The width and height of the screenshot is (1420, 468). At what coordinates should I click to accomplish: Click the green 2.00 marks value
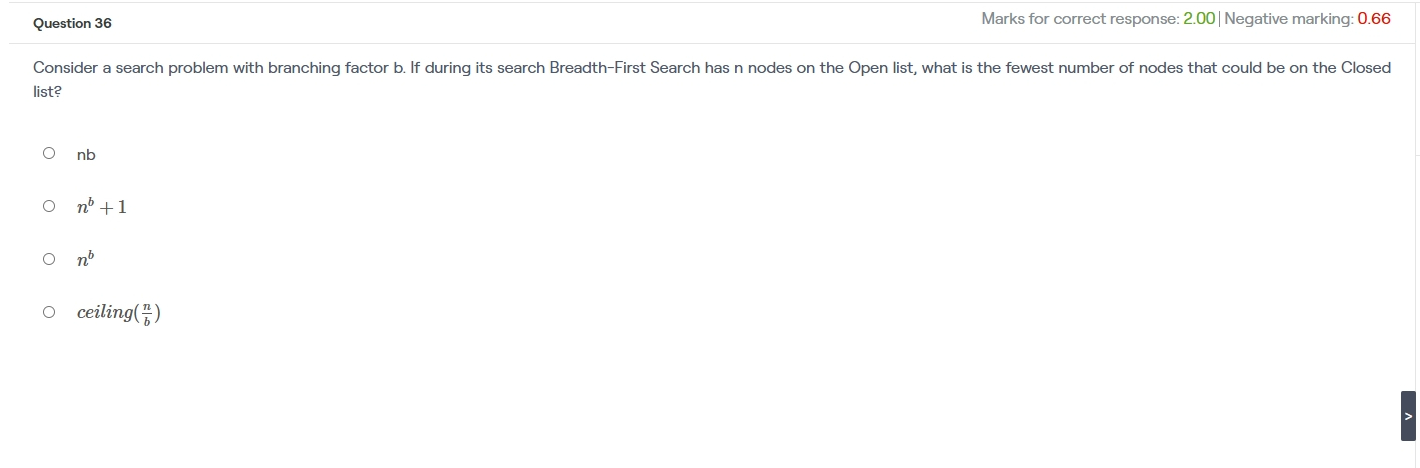[1200, 19]
